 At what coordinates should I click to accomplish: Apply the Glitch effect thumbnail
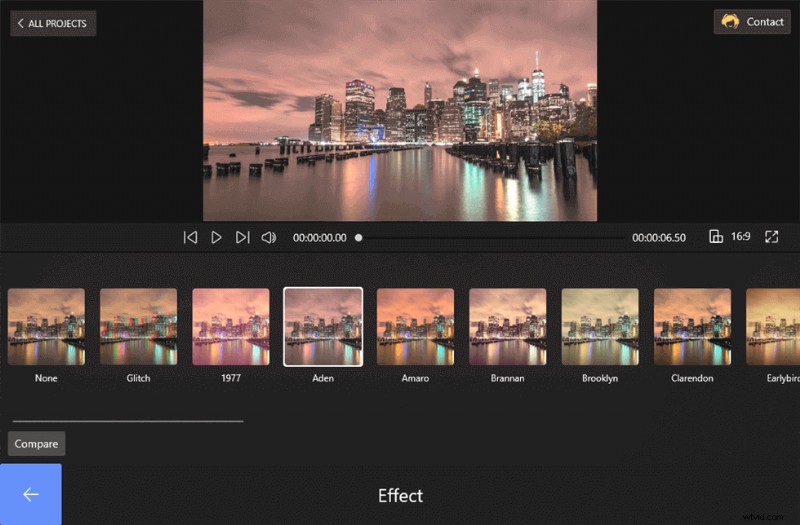(139, 327)
